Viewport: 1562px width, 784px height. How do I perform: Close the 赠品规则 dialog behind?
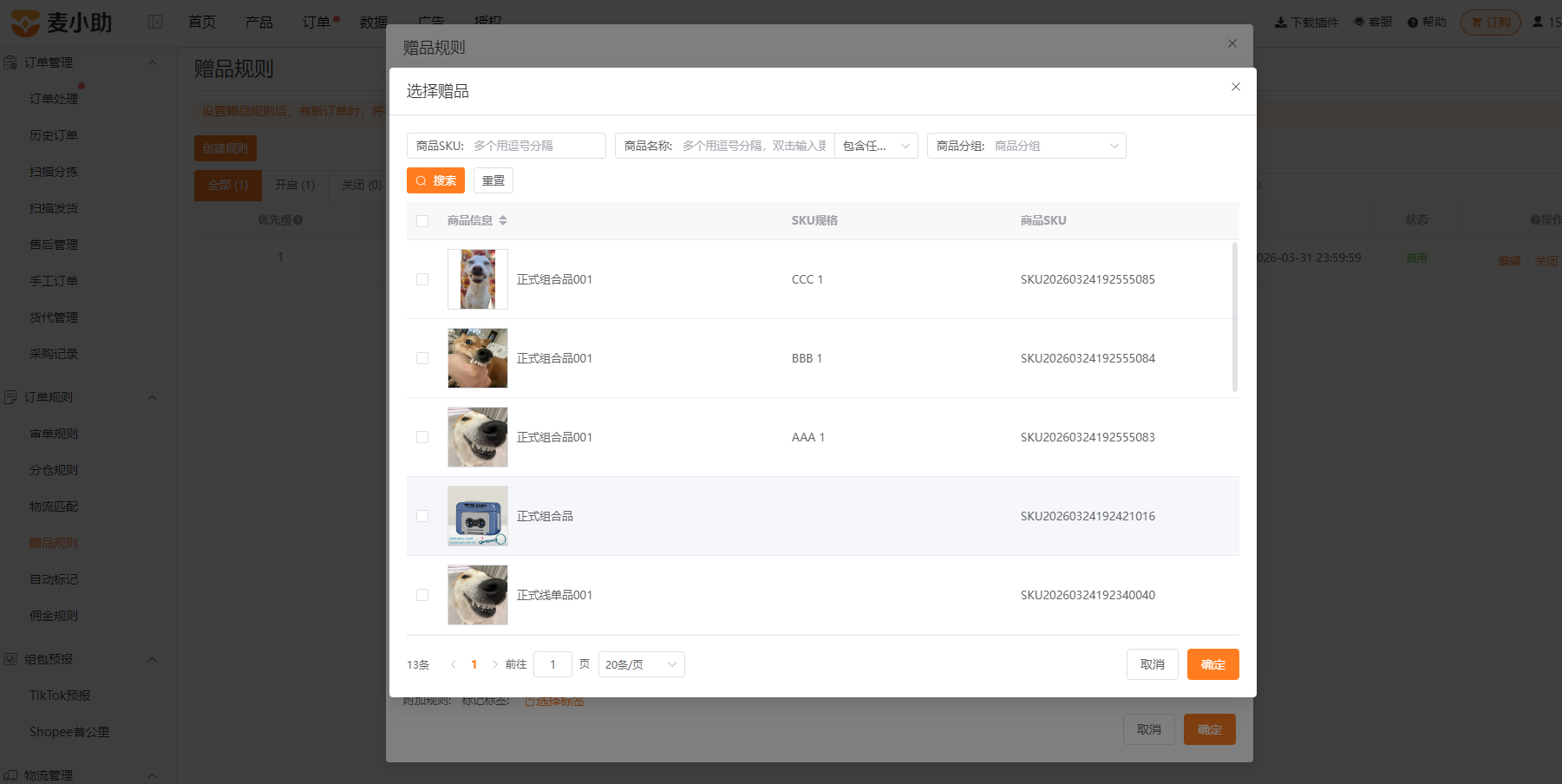click(x=1232, y=43)
